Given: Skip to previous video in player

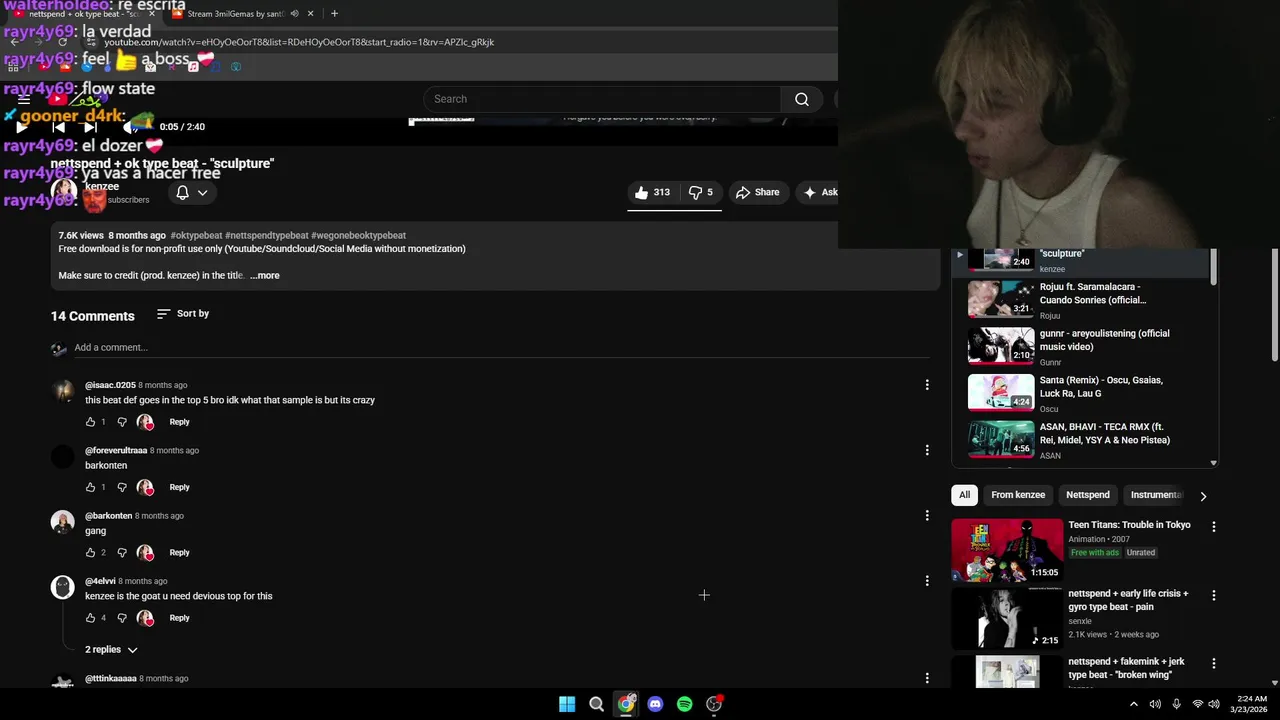Looking at the screenshot, I should tap(58, 127).
